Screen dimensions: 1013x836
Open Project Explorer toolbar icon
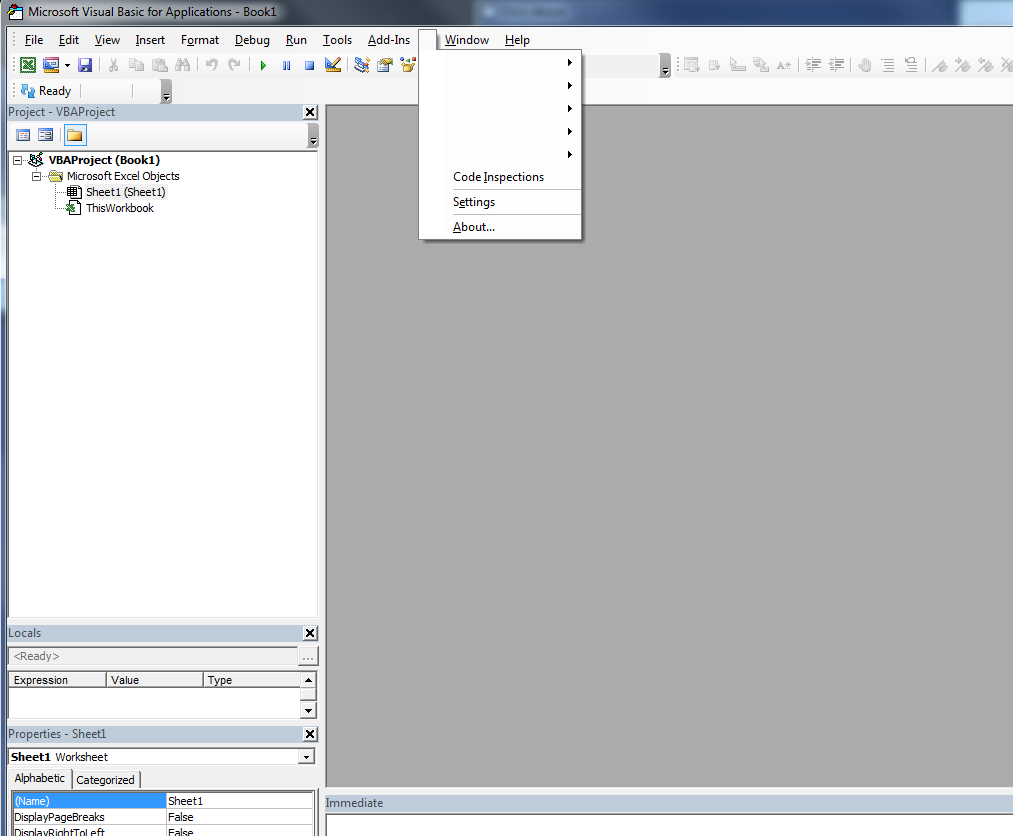(x=362, y=65)
